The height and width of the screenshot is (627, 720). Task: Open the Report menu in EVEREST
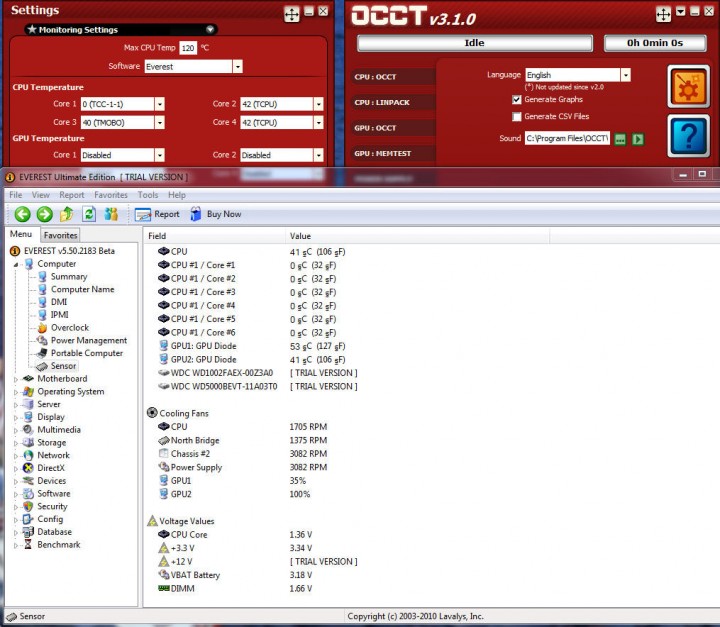(x=72, y=195)
